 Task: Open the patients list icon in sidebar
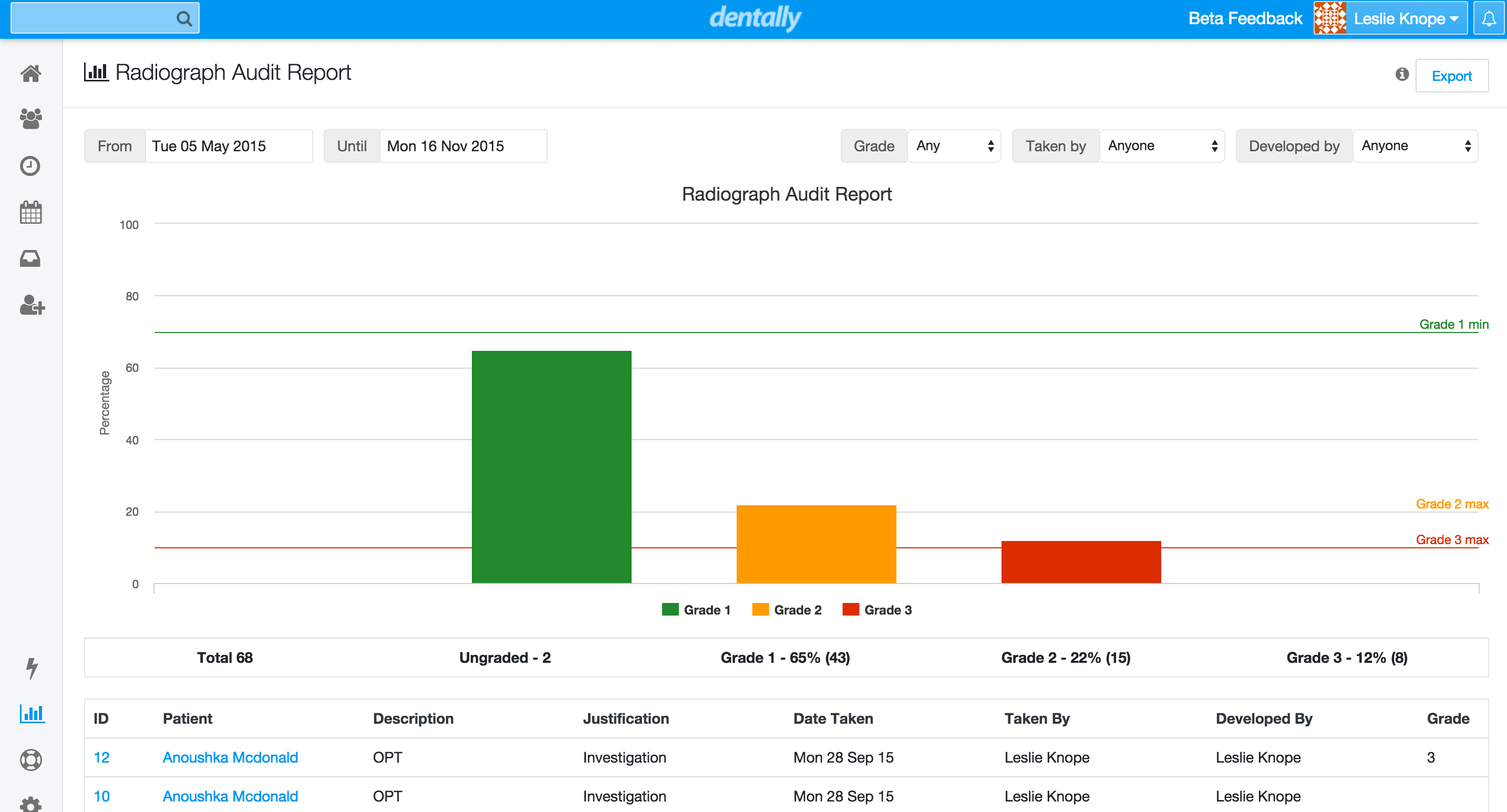[x=30, y=119]
